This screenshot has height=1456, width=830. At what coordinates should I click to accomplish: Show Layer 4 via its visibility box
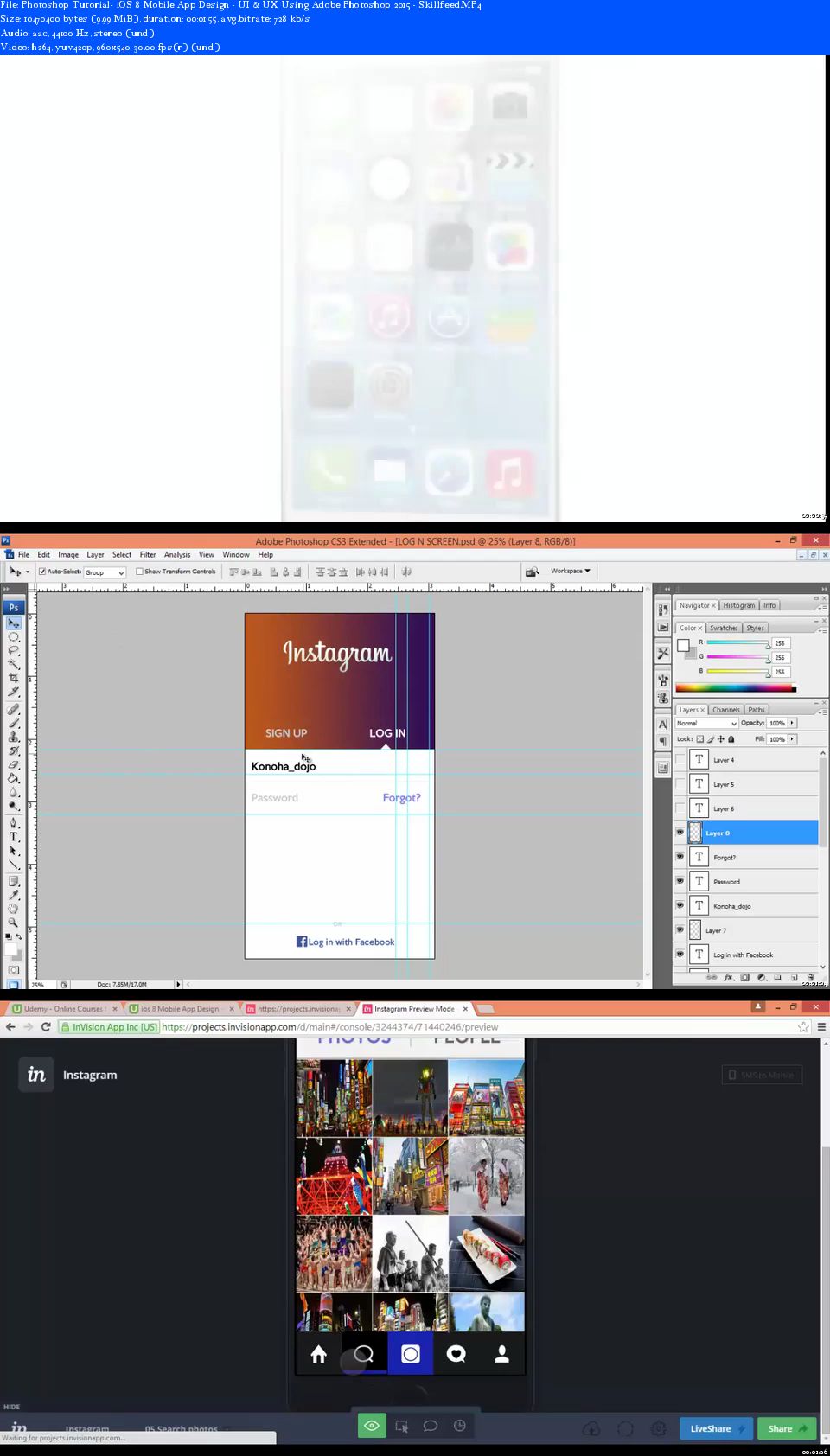pyautogui.click(x=680, y=760)
